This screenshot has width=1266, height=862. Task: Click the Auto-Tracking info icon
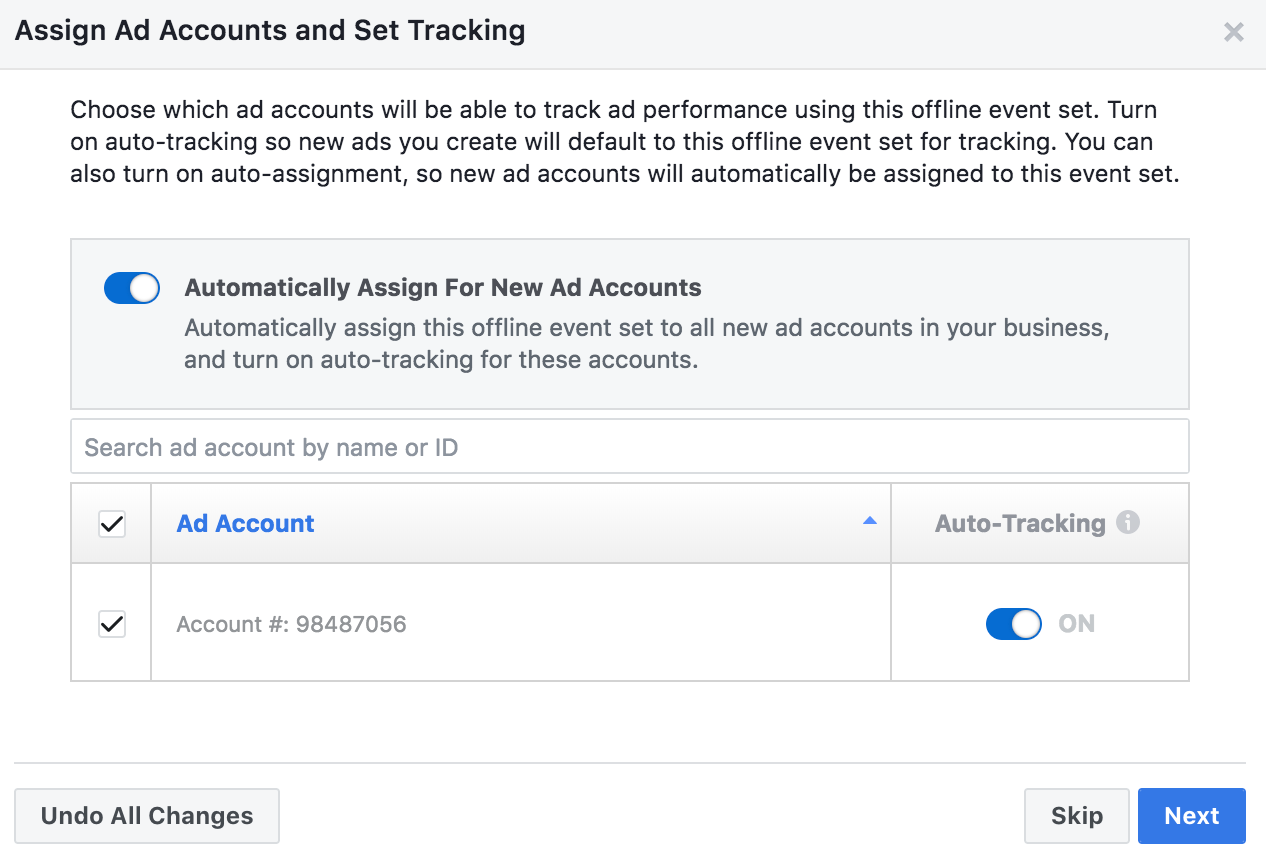(x=1128, y=522)
